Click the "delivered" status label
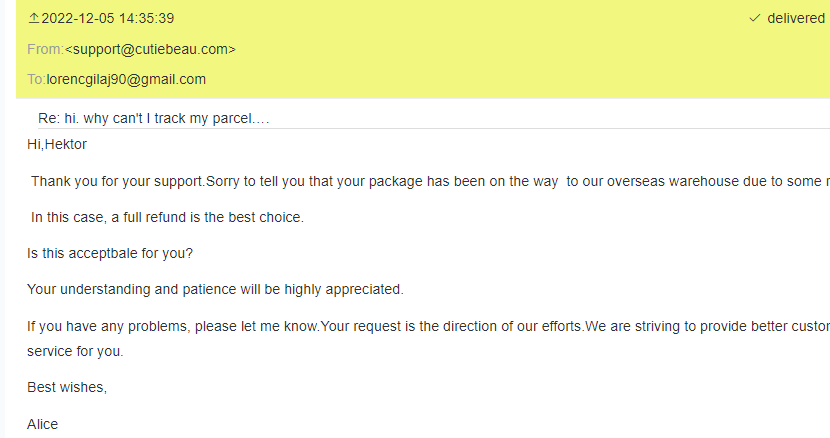 796,18
